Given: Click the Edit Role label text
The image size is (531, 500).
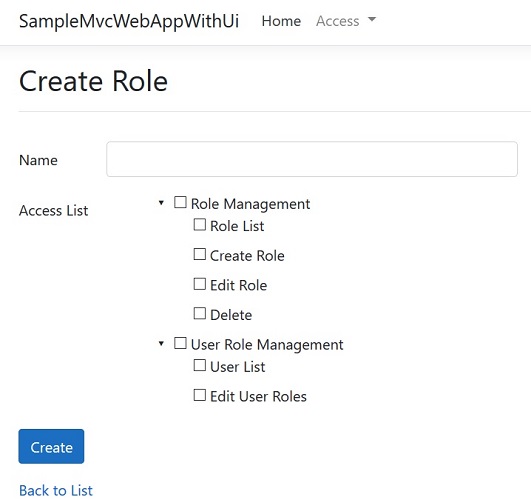Looking at the screenshot, I should 238,285.
